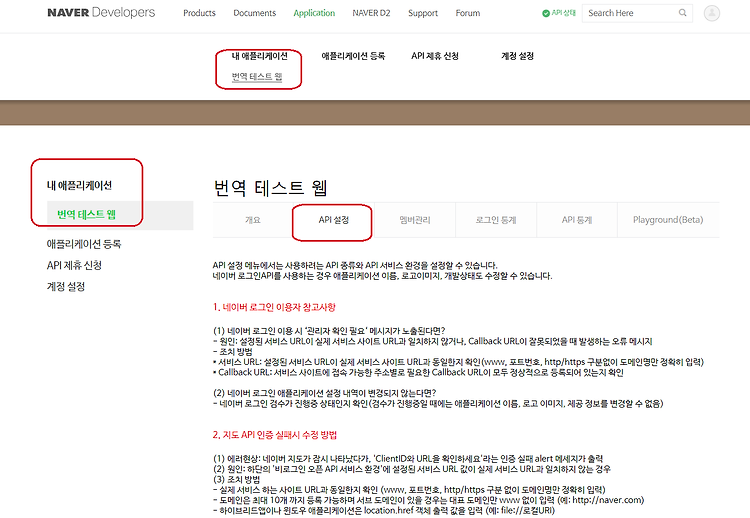Click heading 2. 지도 API 인증 실패시 수정 방법

pos(275,435)
